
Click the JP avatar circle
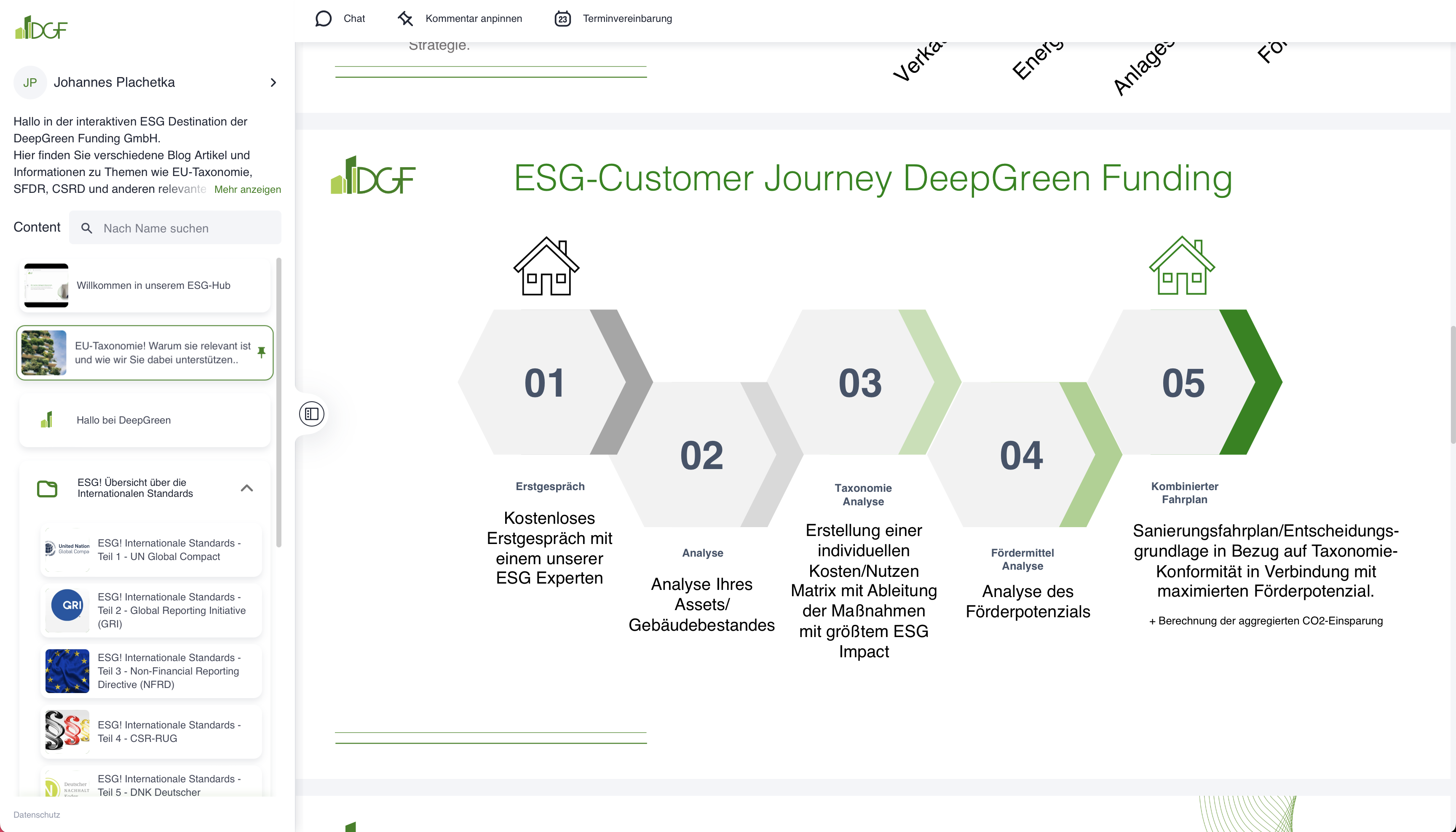coord(30,83)
